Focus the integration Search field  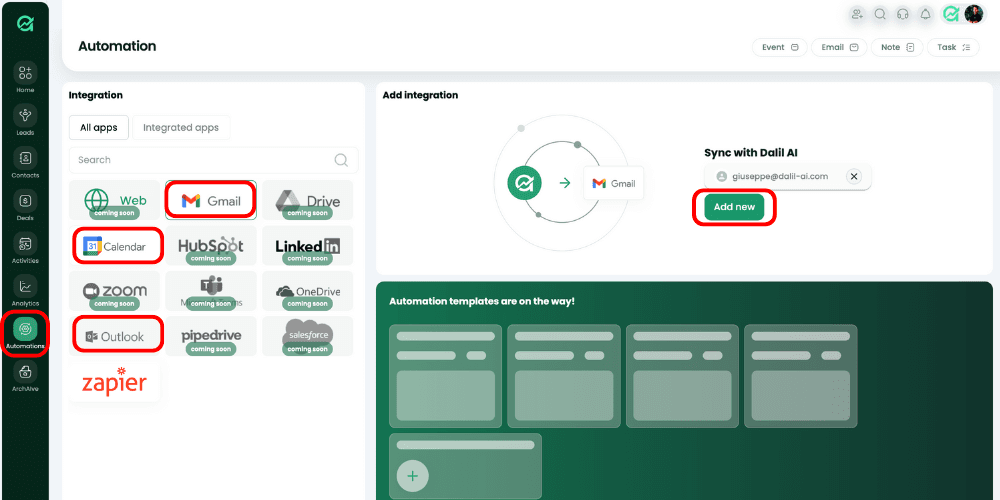click(x=214, y=160)
